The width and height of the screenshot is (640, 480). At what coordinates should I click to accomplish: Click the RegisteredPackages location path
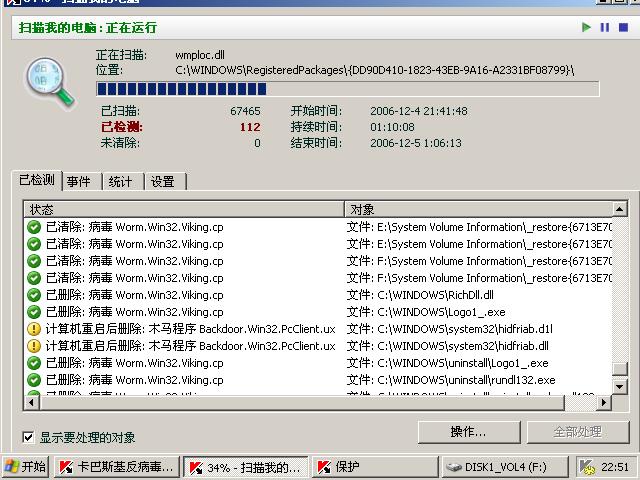375,70
